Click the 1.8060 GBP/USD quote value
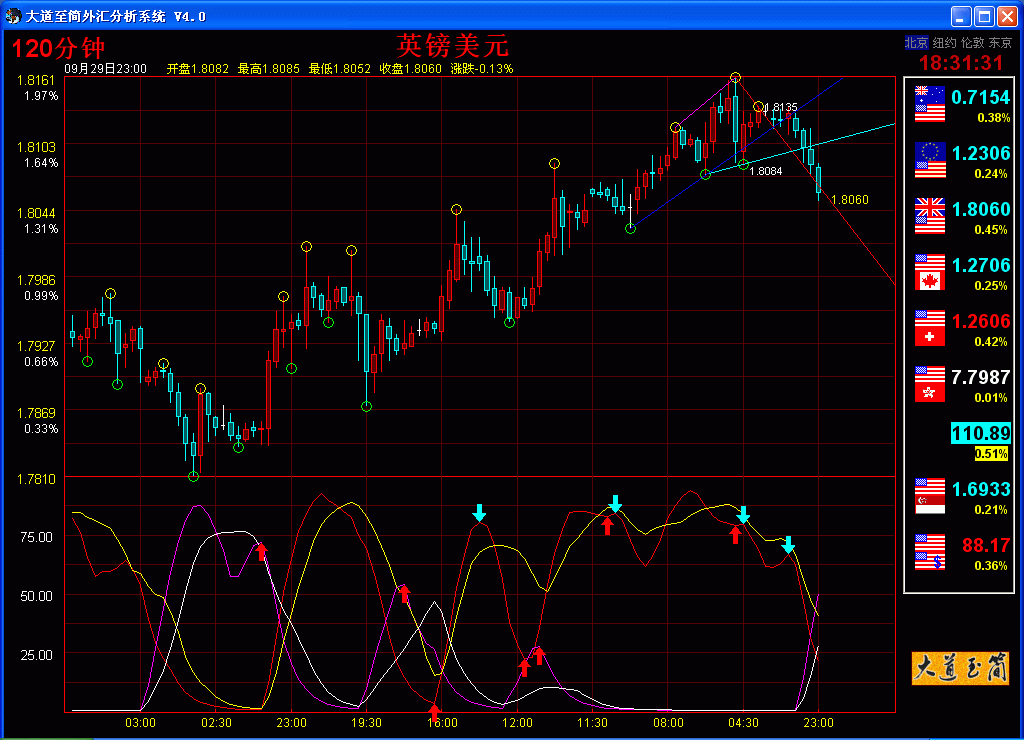Image resolution: width=1024 pixels, height=740 pixels. tap(980, 209)
